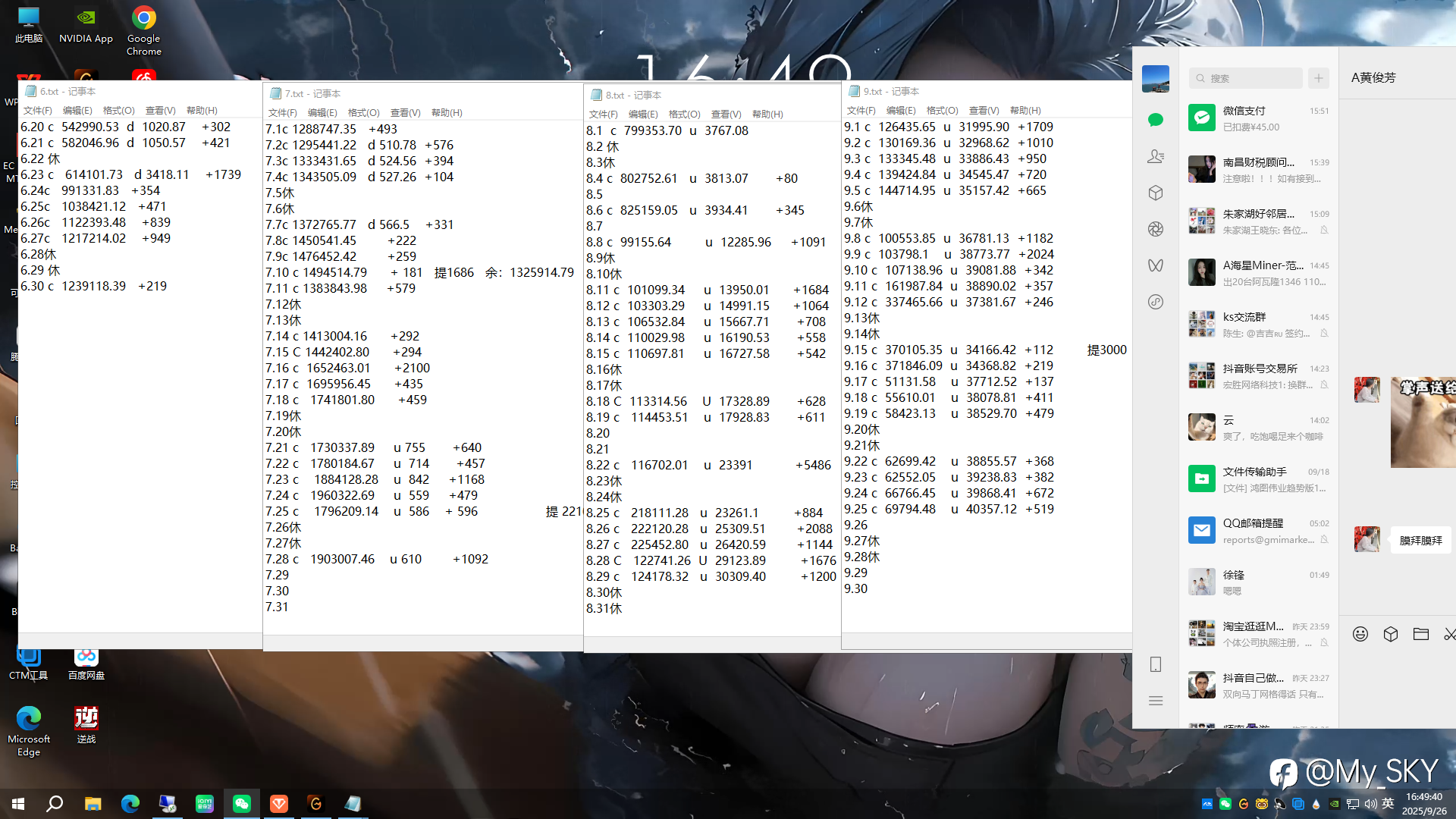Click the plus button beside WeChat search
Screen dimensions: 1456x819
[x=1319, y=78]
